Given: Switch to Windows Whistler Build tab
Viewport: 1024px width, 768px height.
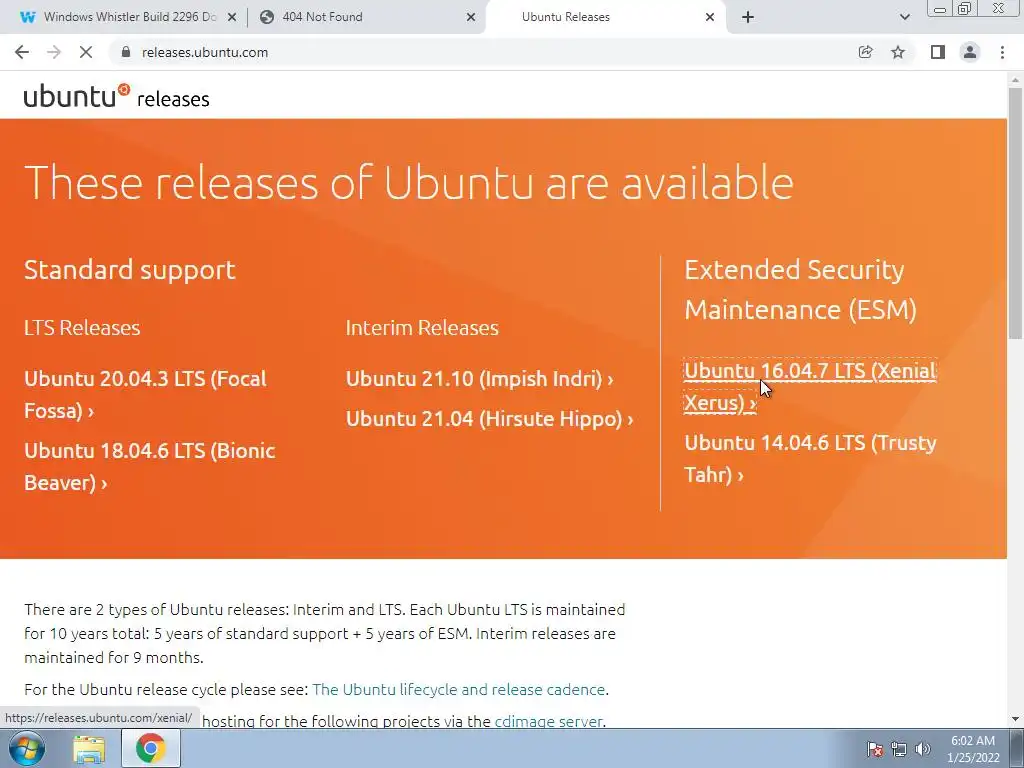Looking at the screenshot, I should tap(120, 17).
